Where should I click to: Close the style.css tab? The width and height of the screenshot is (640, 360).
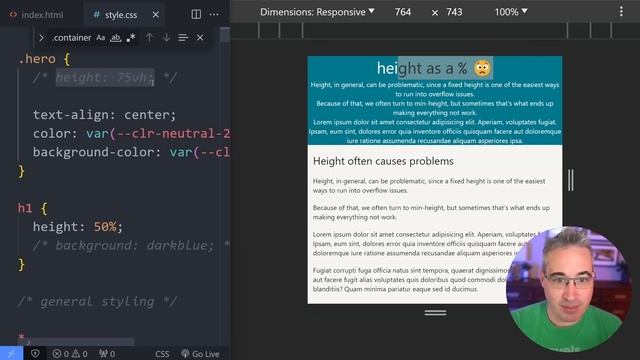tap(156, 15)
